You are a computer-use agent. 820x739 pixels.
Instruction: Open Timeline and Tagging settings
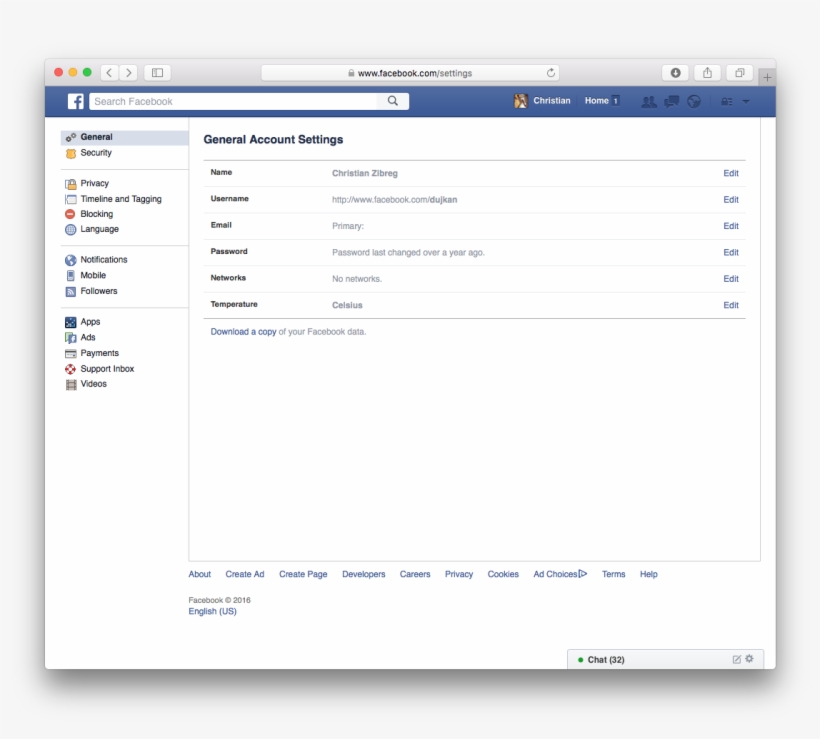pos(121,199)
